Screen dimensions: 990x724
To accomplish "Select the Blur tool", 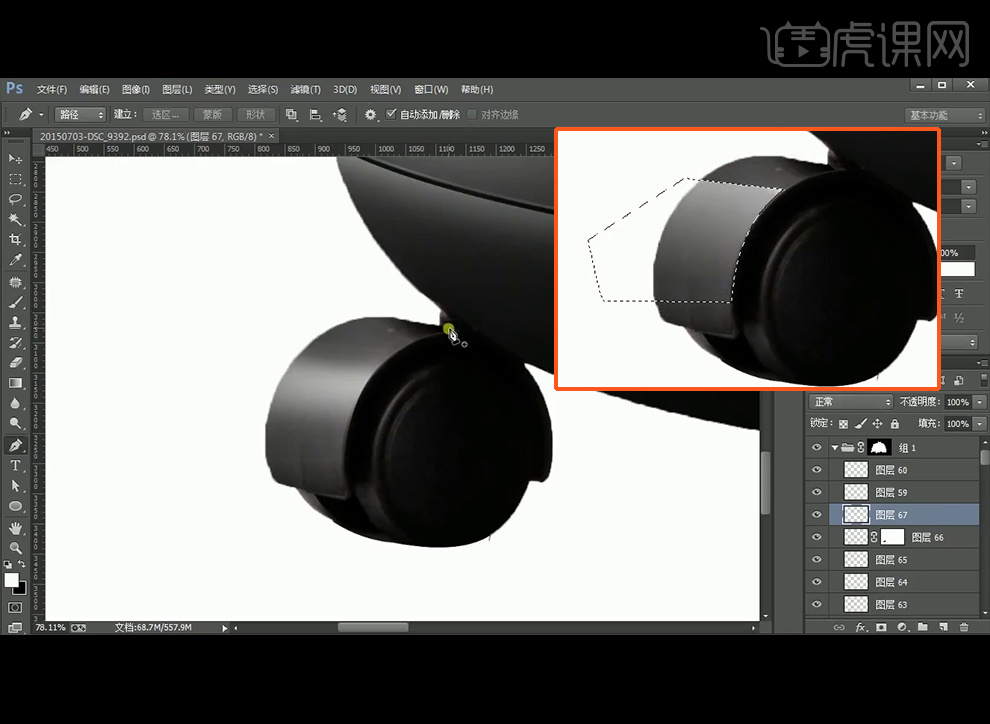I will pos(15,403).
